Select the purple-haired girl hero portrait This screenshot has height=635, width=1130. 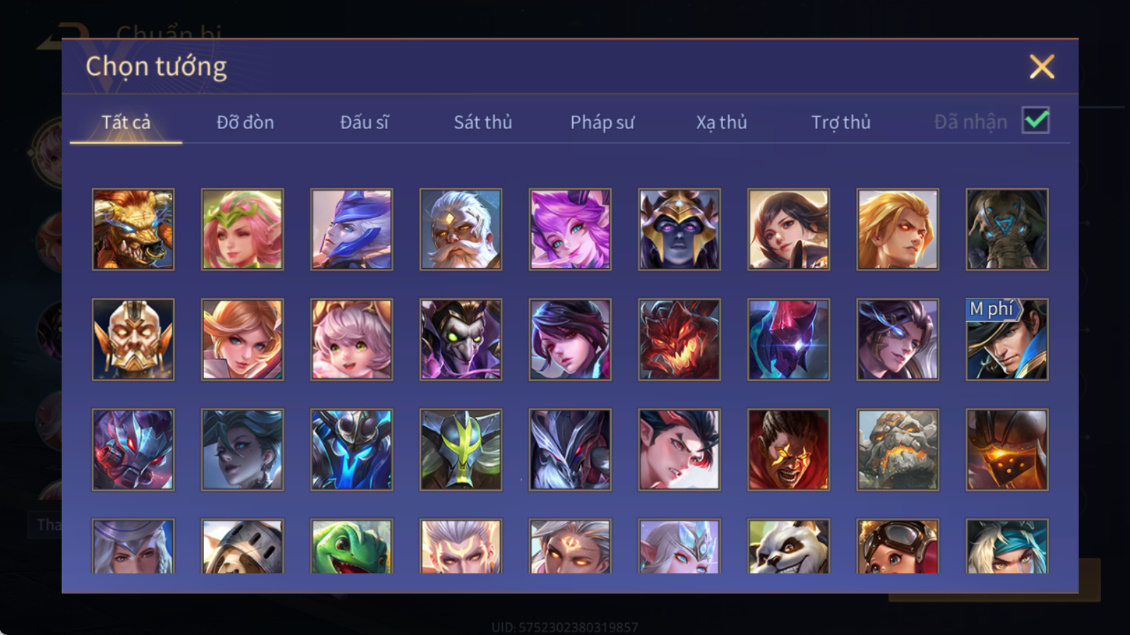coord(570,229)
